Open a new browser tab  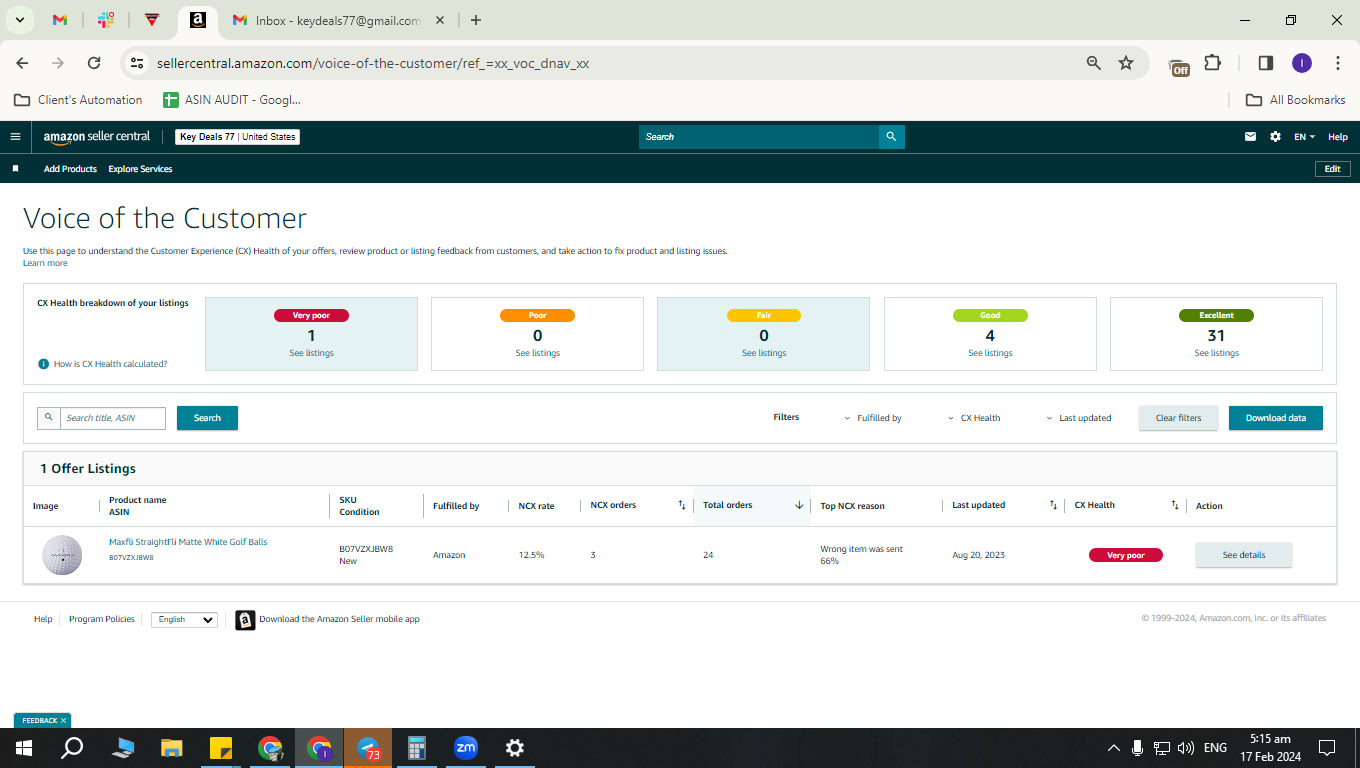pos(476,20)
